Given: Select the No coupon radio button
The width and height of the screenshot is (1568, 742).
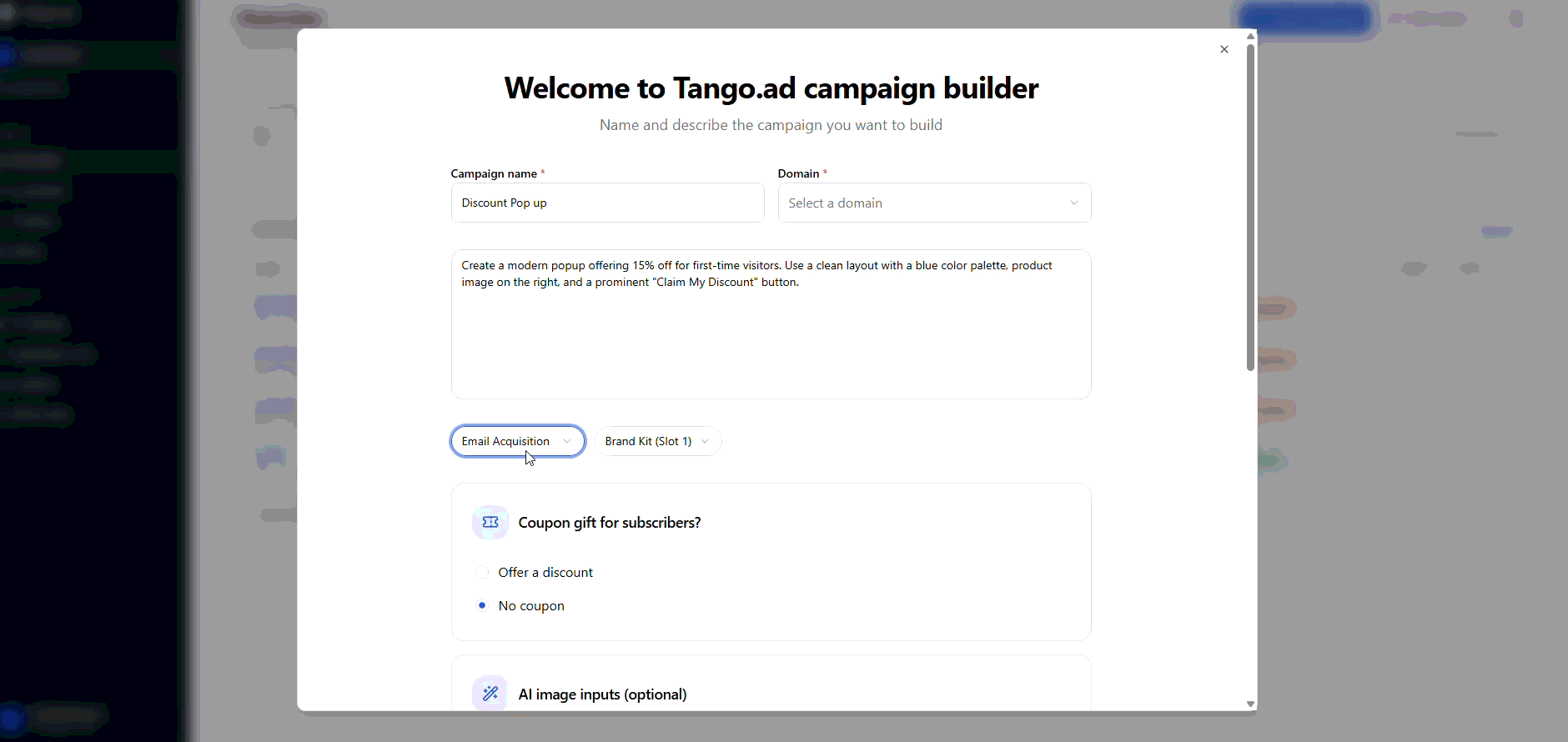Looking at the screenshot, I should coord(482,605).
